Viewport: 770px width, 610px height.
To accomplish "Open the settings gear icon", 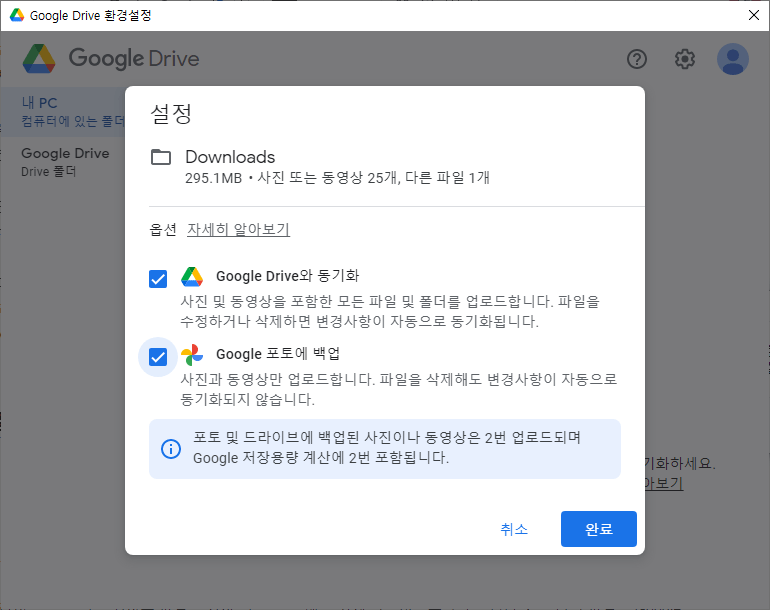I will tap(685, 59).
